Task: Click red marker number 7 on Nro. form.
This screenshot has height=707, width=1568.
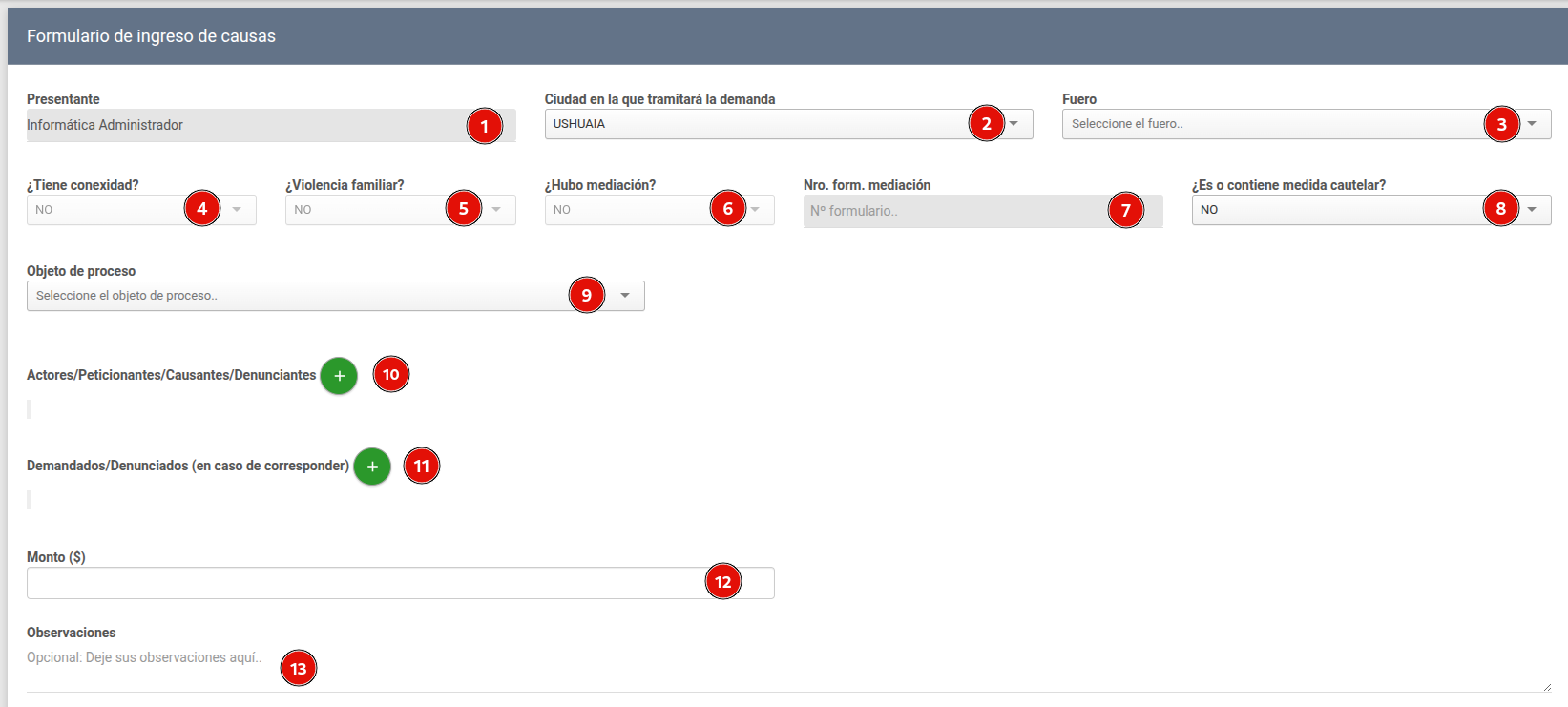Action: (x=1125, y=210)
